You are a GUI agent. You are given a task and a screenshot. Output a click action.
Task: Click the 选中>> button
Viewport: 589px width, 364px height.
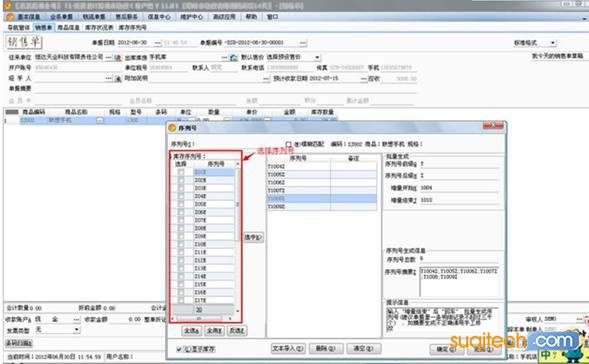(x=254, y=237)
